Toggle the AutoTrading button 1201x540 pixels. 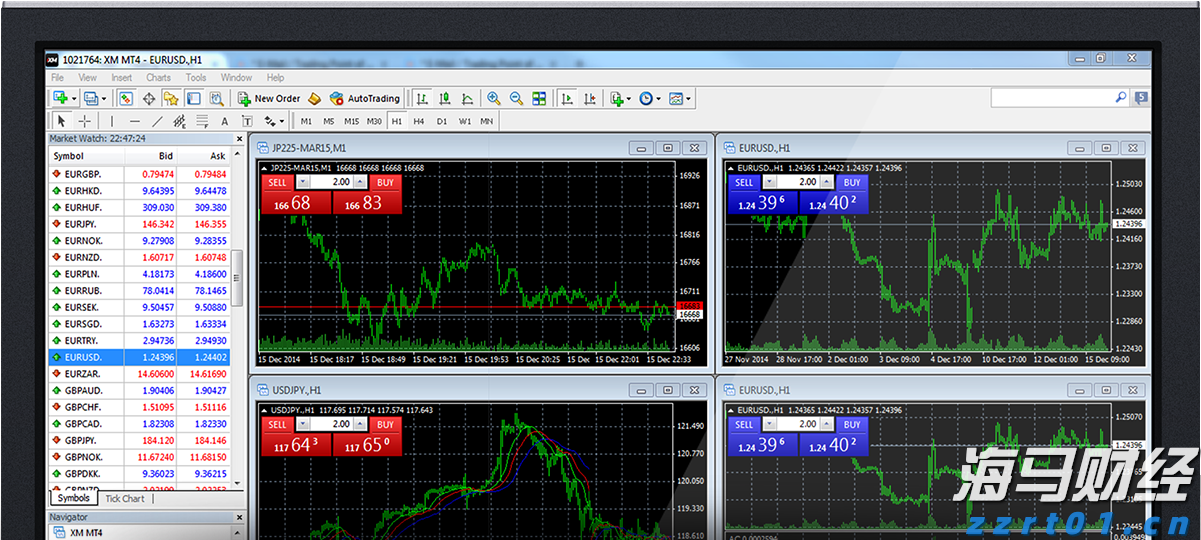[x=365, y=99]
